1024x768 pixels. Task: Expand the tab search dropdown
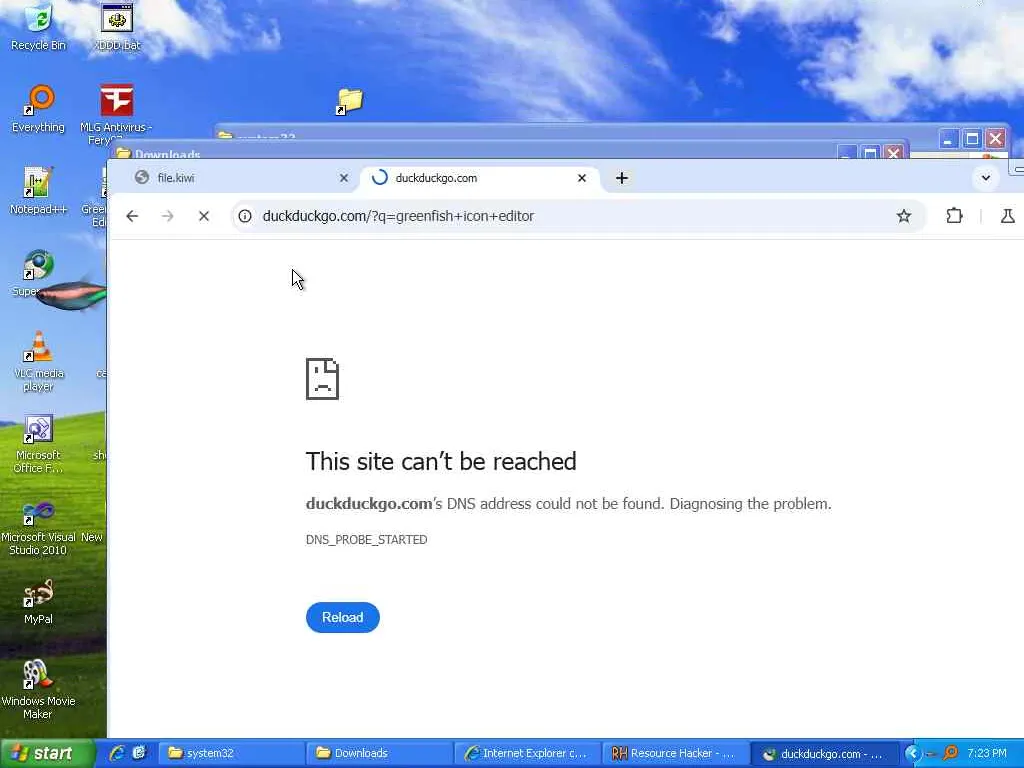tap(986, 178)
